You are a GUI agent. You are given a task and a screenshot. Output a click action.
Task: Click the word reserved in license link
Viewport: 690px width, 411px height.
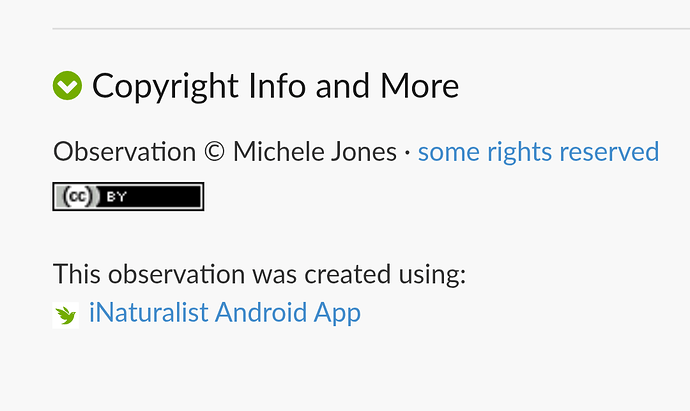point(609,152)
